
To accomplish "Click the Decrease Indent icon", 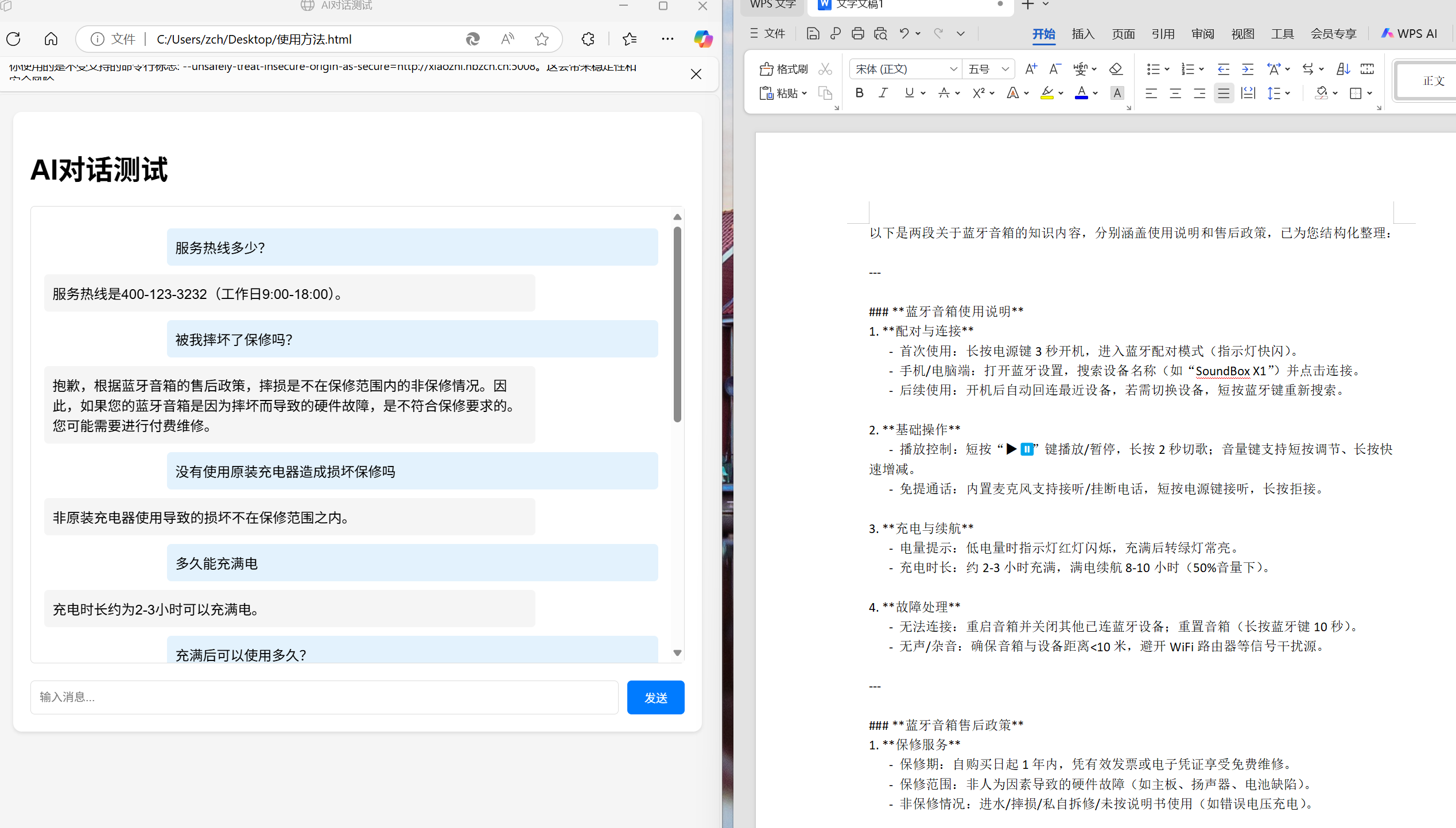I will tap(1224, 69).
